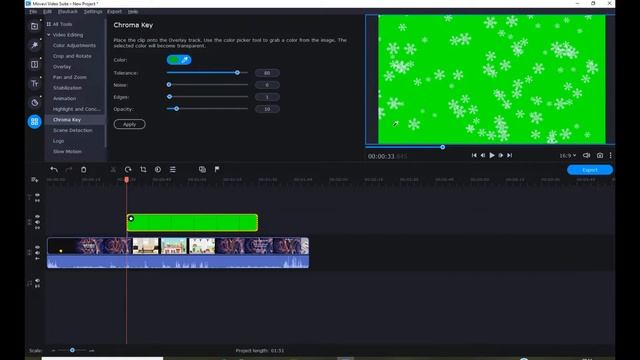Adjust the Tolerance slider handle
640x360 pixels.
click(x=237, y=73)
